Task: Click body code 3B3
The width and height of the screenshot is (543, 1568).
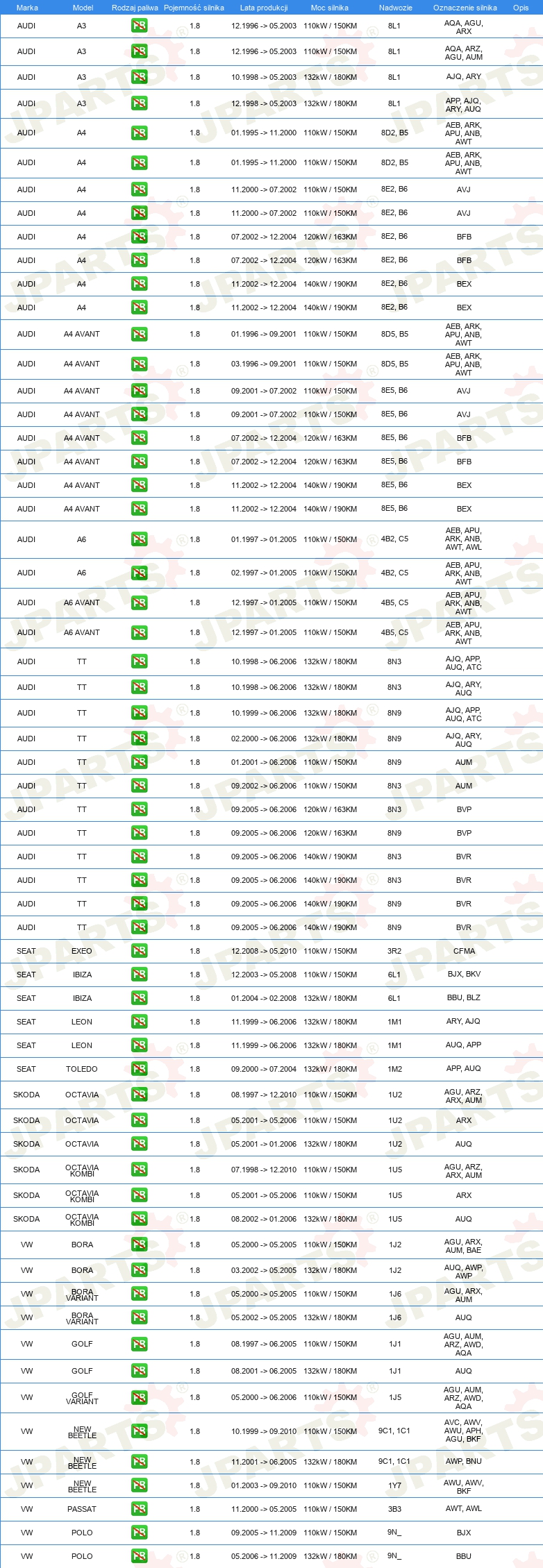Action: [x=394, y=1509]
